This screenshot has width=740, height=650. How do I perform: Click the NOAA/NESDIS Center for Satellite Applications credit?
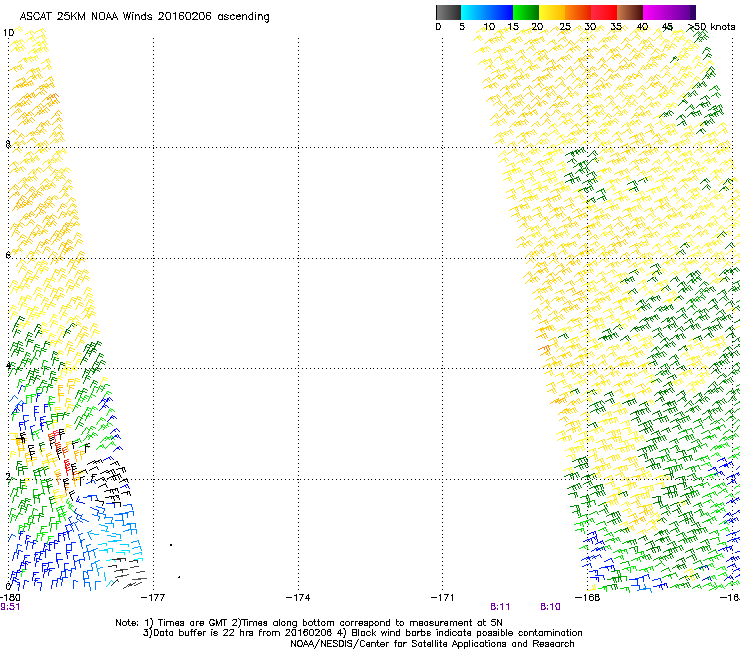(432, 644)
